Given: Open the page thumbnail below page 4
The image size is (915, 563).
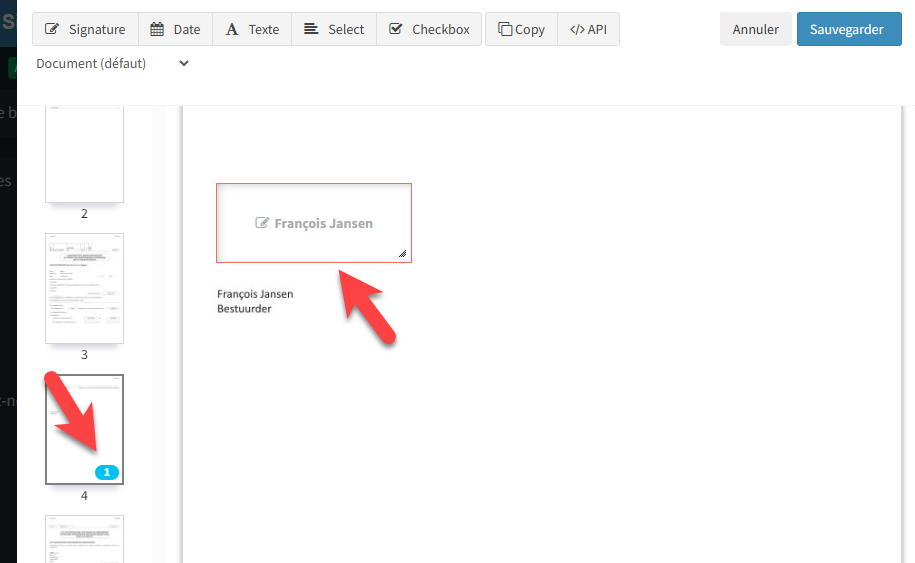Looking at the screenshot, I should pyautogui.click(x=85, y=538).
